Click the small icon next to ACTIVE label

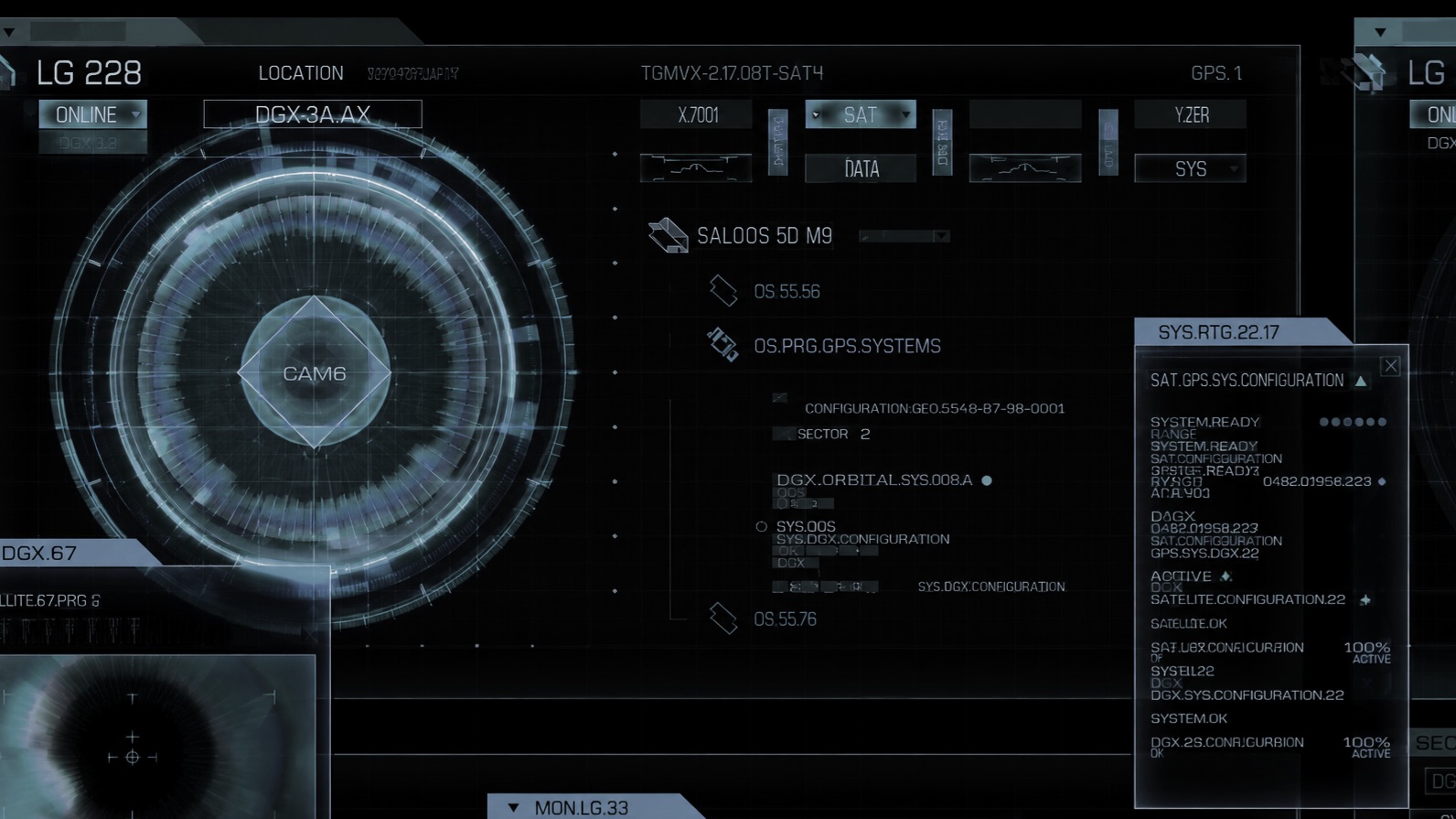coord(1226,577)
